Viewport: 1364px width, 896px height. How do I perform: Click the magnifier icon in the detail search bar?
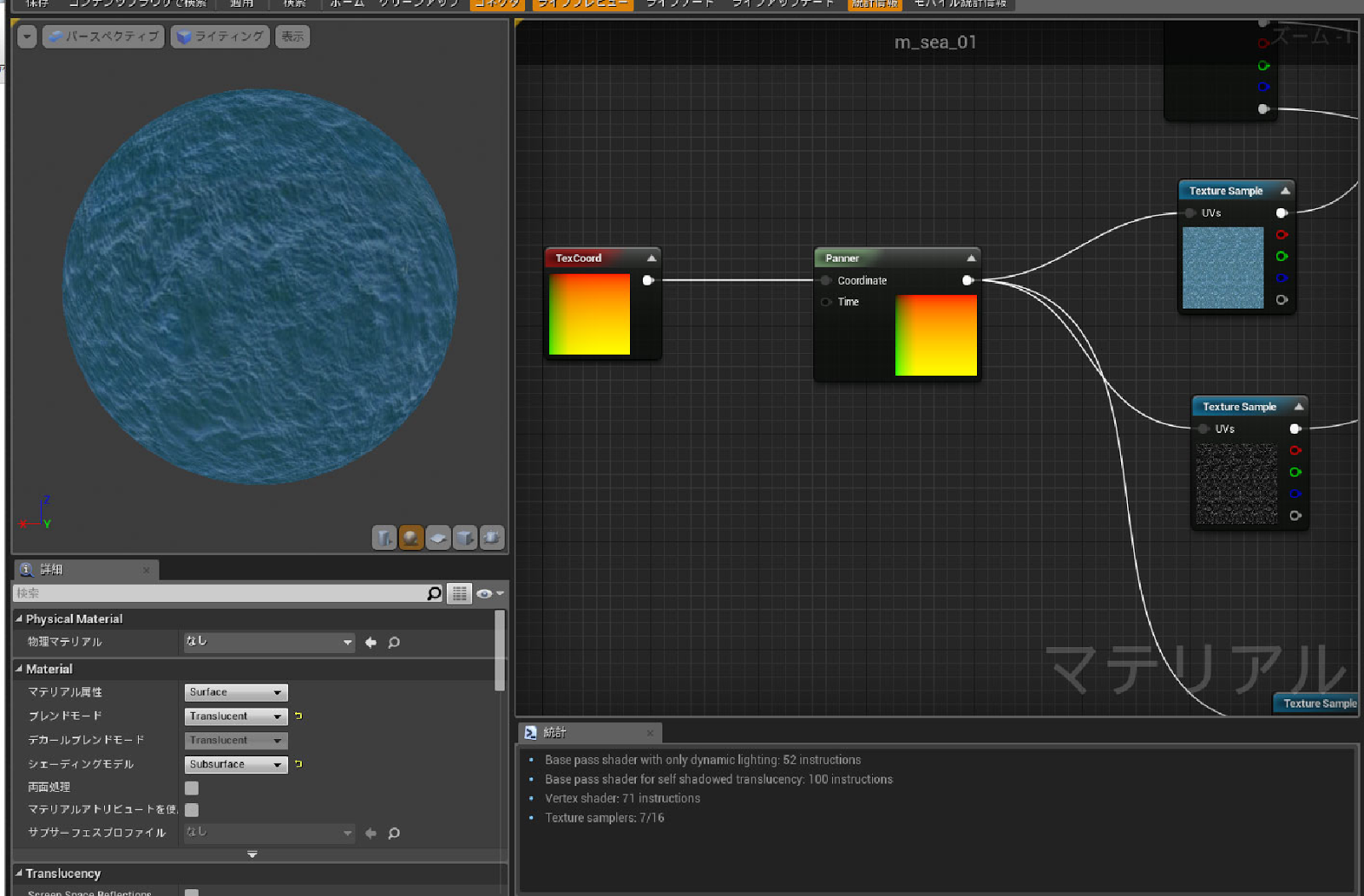[433, 593]
